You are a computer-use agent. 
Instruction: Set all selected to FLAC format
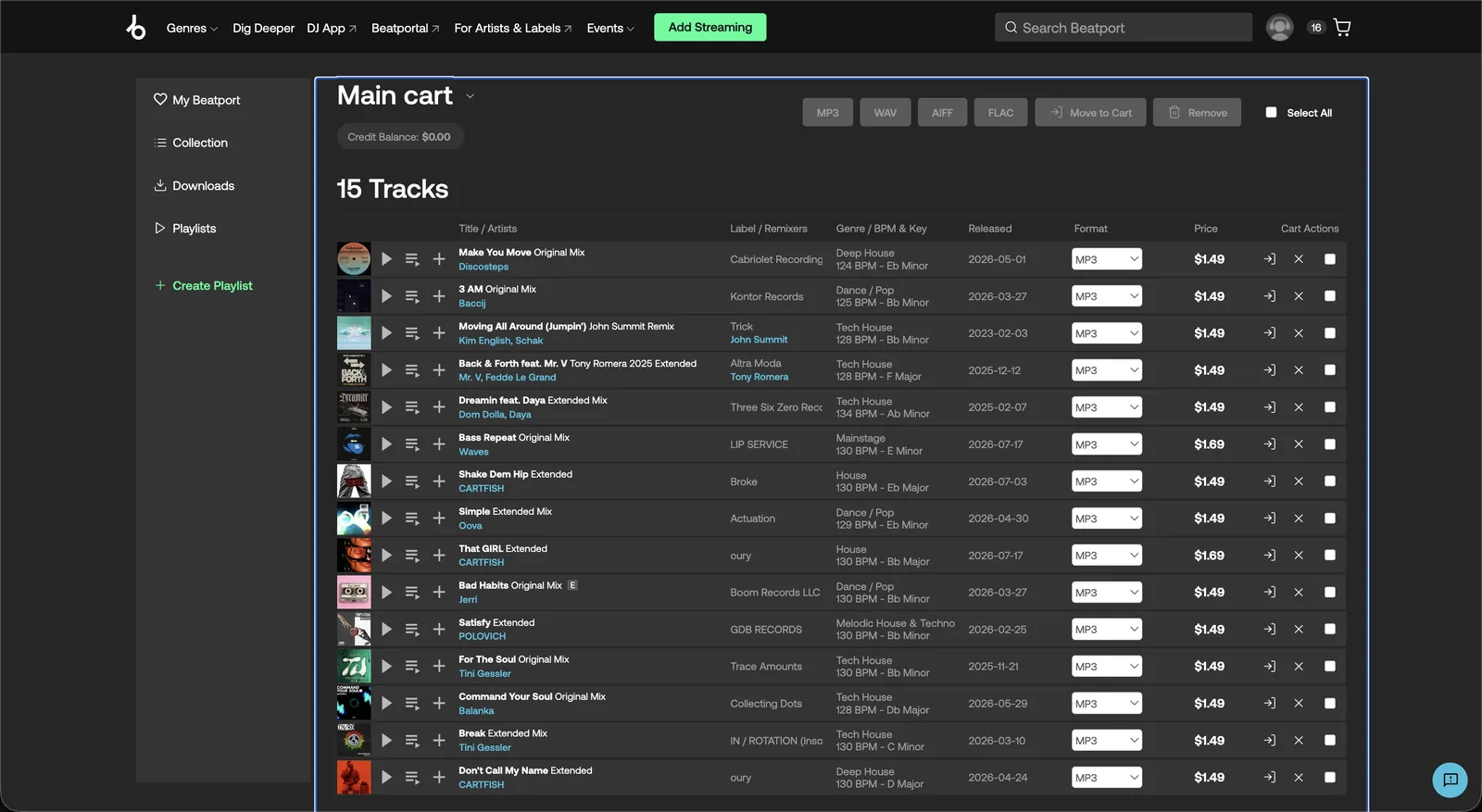point(1000,112)
